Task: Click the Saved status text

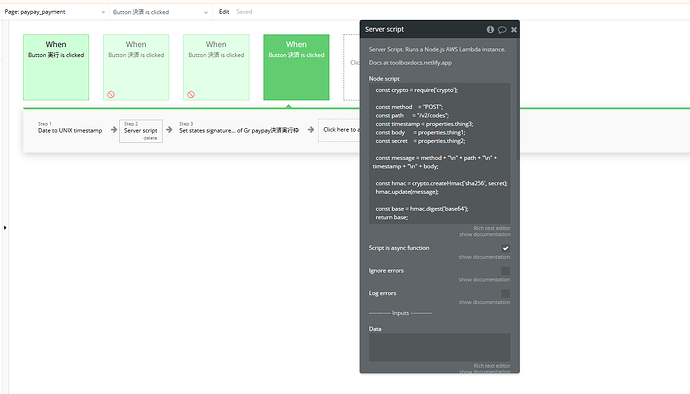Action: 244,12
